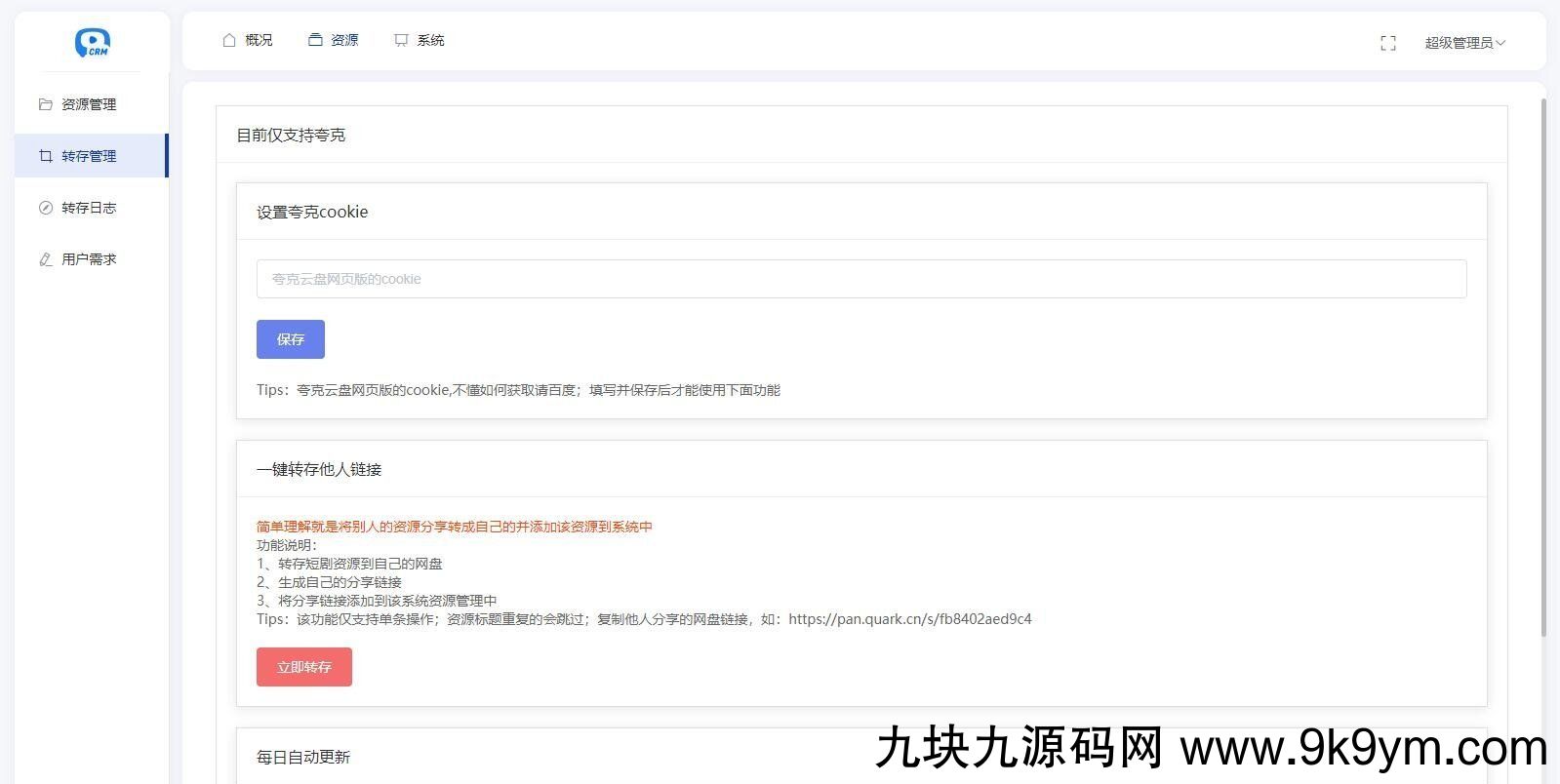Click the 系统 monitor icon

click(x=401, y=40)
